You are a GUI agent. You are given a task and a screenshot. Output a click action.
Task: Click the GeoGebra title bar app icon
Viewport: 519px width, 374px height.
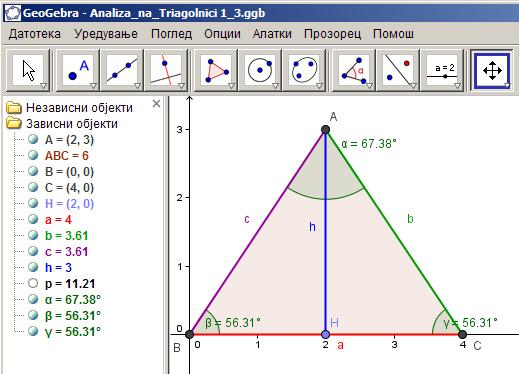[13, 13]
